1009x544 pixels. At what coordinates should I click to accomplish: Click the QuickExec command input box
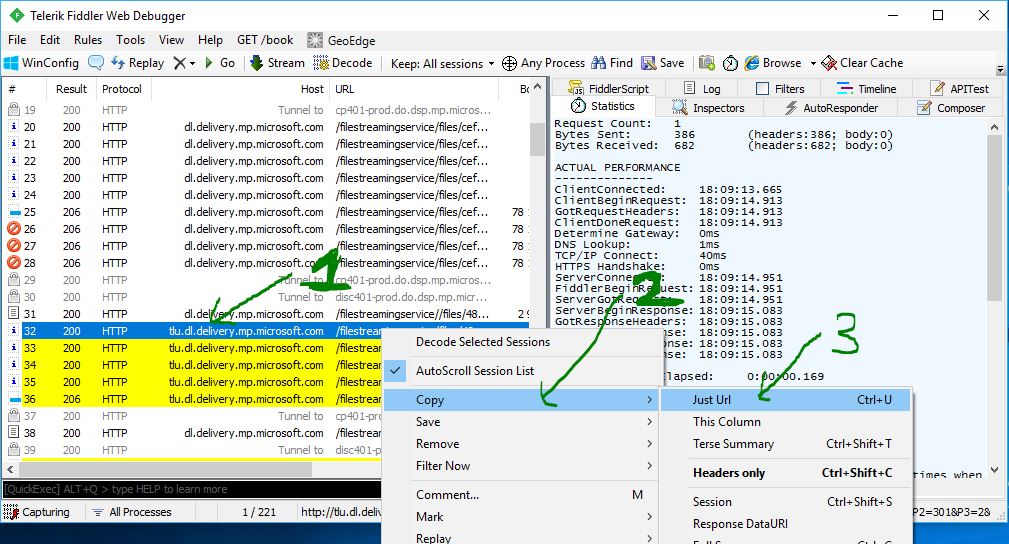tap(192, 489)
